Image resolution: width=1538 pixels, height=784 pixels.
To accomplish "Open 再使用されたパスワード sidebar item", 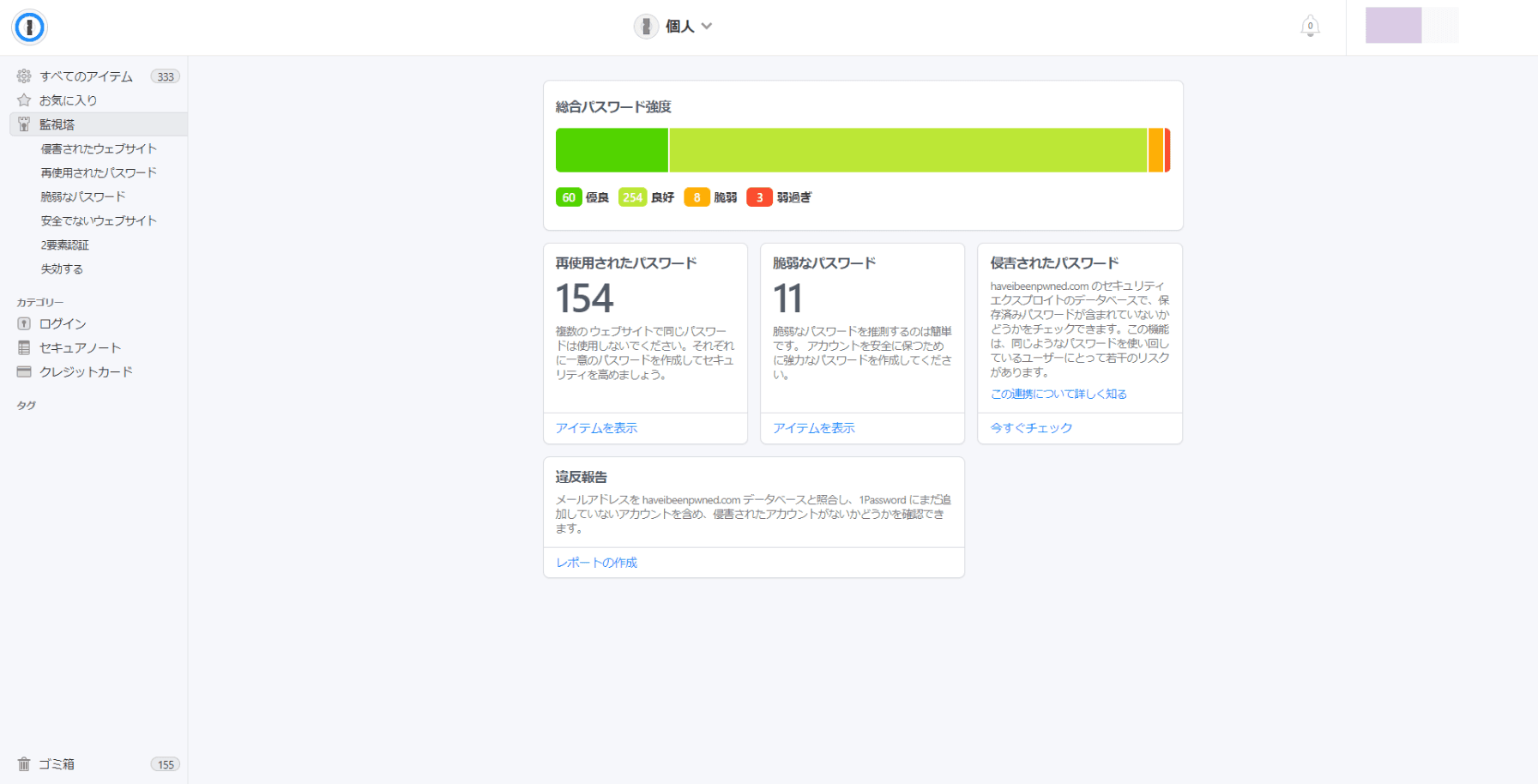I will pos(99,172).
